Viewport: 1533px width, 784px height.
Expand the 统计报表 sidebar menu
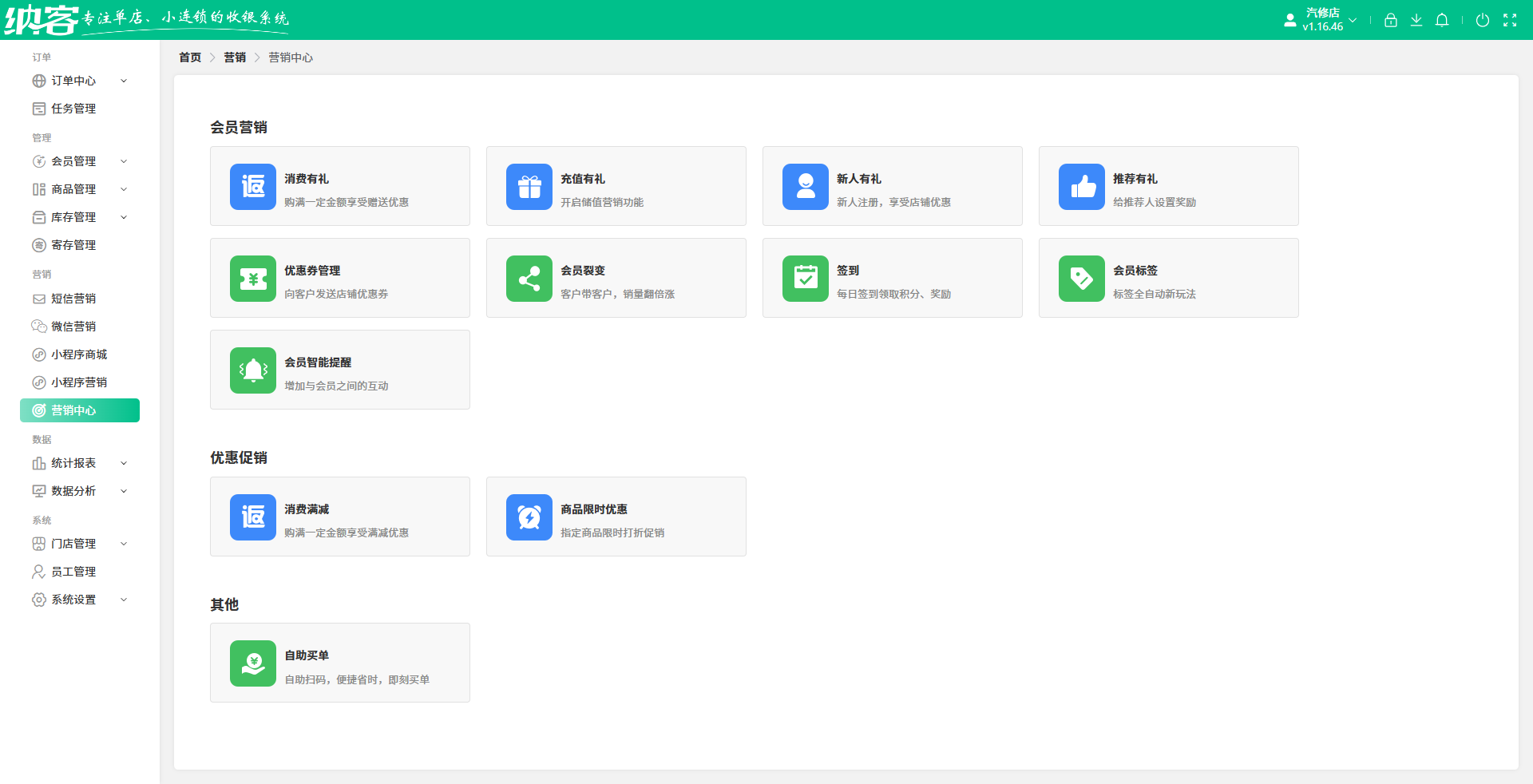[x=80, y=463]
